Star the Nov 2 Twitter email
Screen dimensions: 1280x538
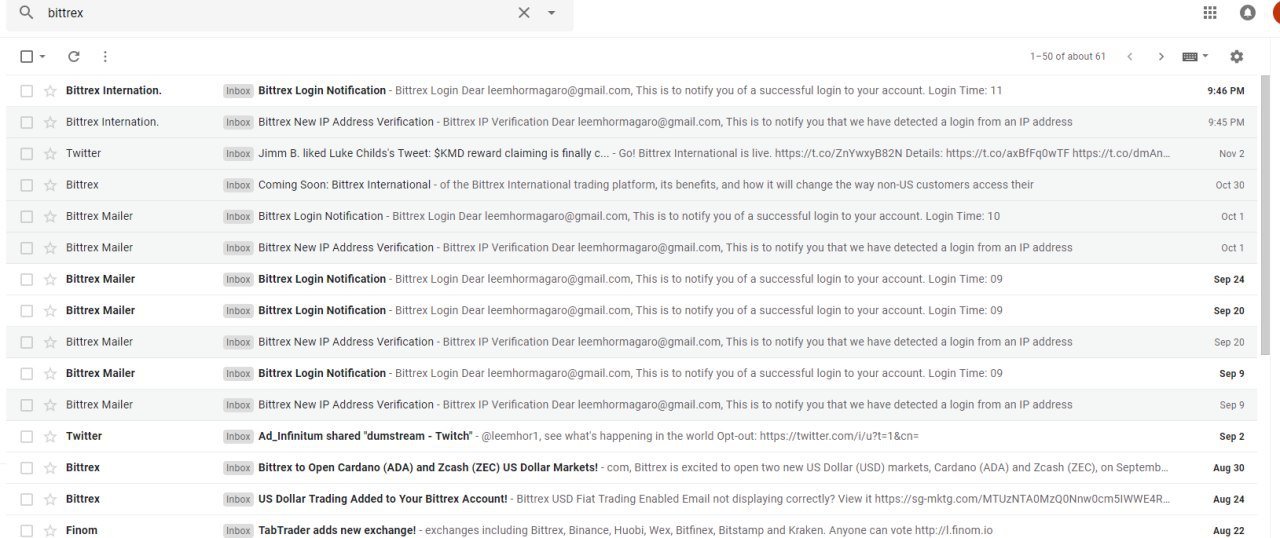pos(50,154)
